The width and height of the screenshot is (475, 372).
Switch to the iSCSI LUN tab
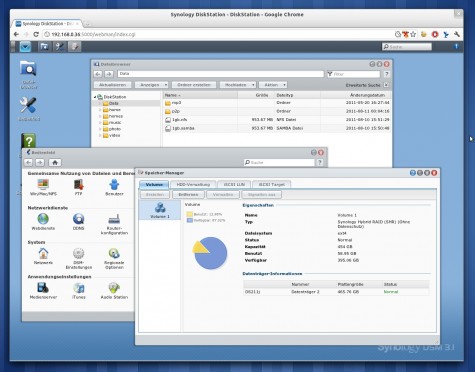tap(234, 184)
